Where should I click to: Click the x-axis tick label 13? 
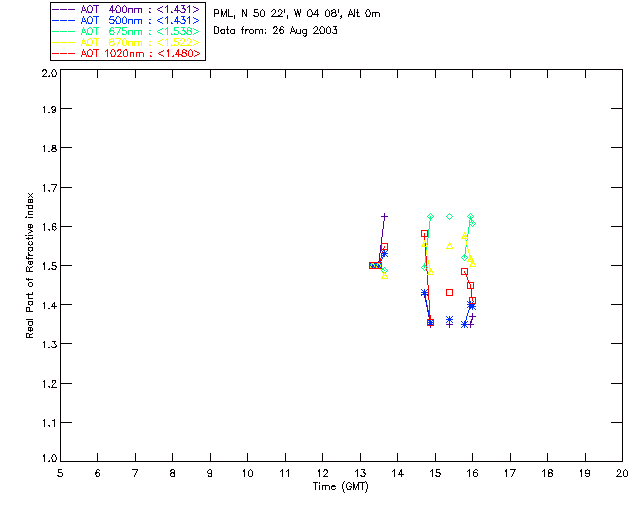coord(360,473)
